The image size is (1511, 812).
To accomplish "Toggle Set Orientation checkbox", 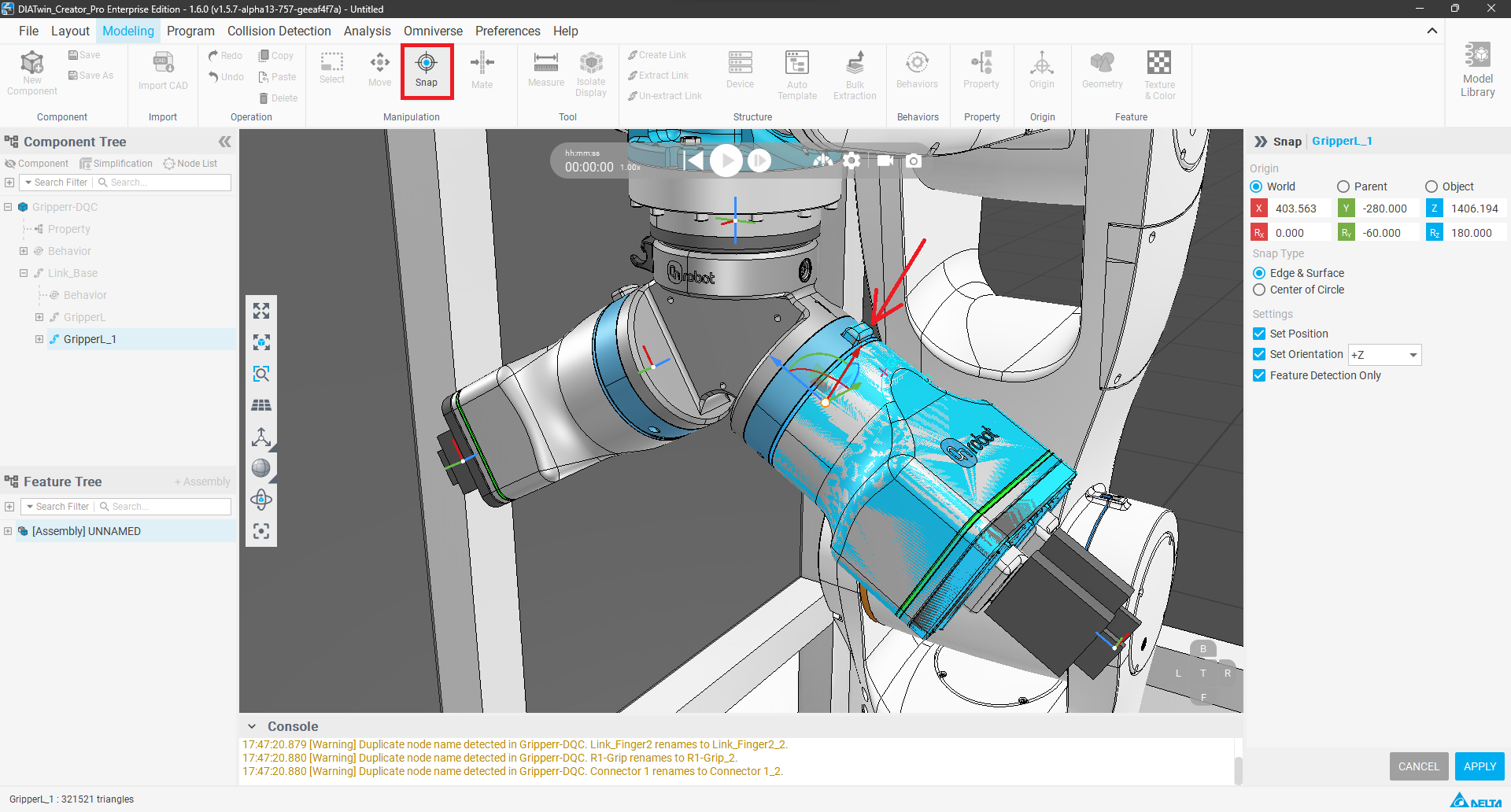I will tap(1259, 354).
